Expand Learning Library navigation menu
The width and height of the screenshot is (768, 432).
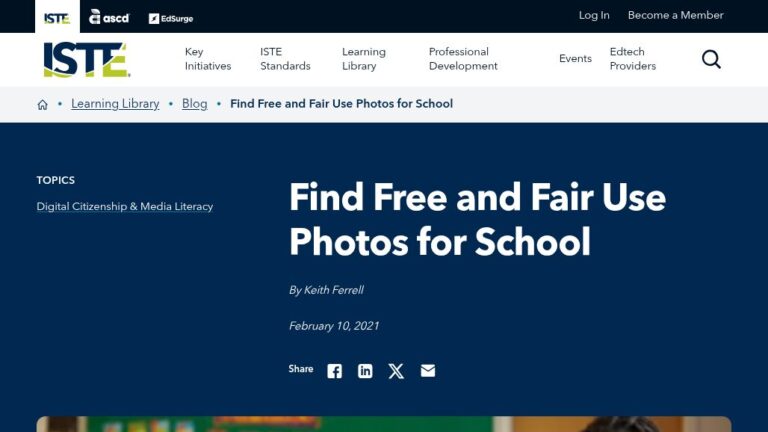point(364,59)
